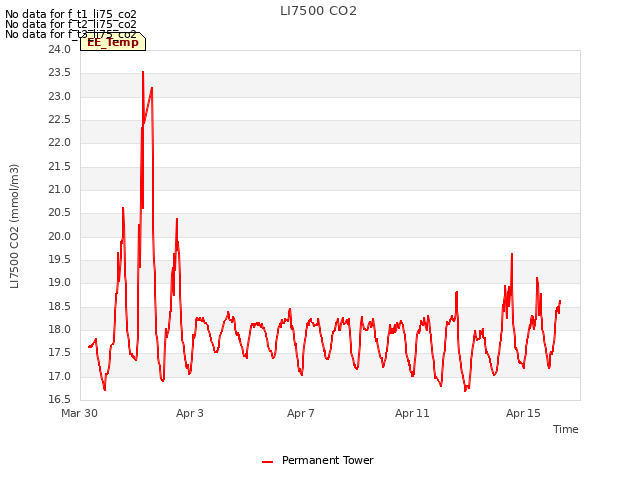Click the Apr 11 x-axis tick label
The height and width of the screenshot is (480, 640).
(412, 413)
